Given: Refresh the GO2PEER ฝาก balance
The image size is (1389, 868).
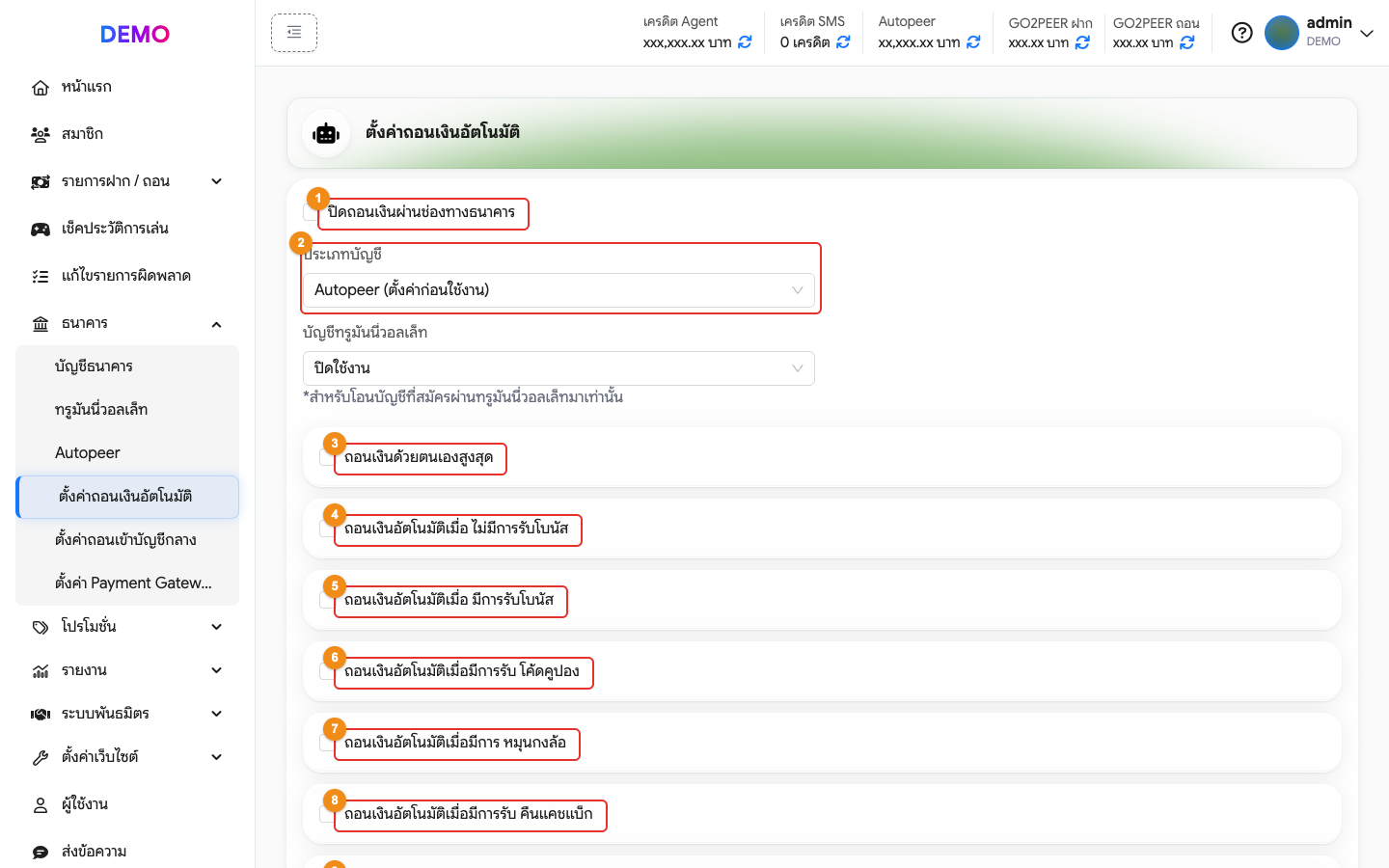Looking at the screenshot, I should tap(1082, 42).
